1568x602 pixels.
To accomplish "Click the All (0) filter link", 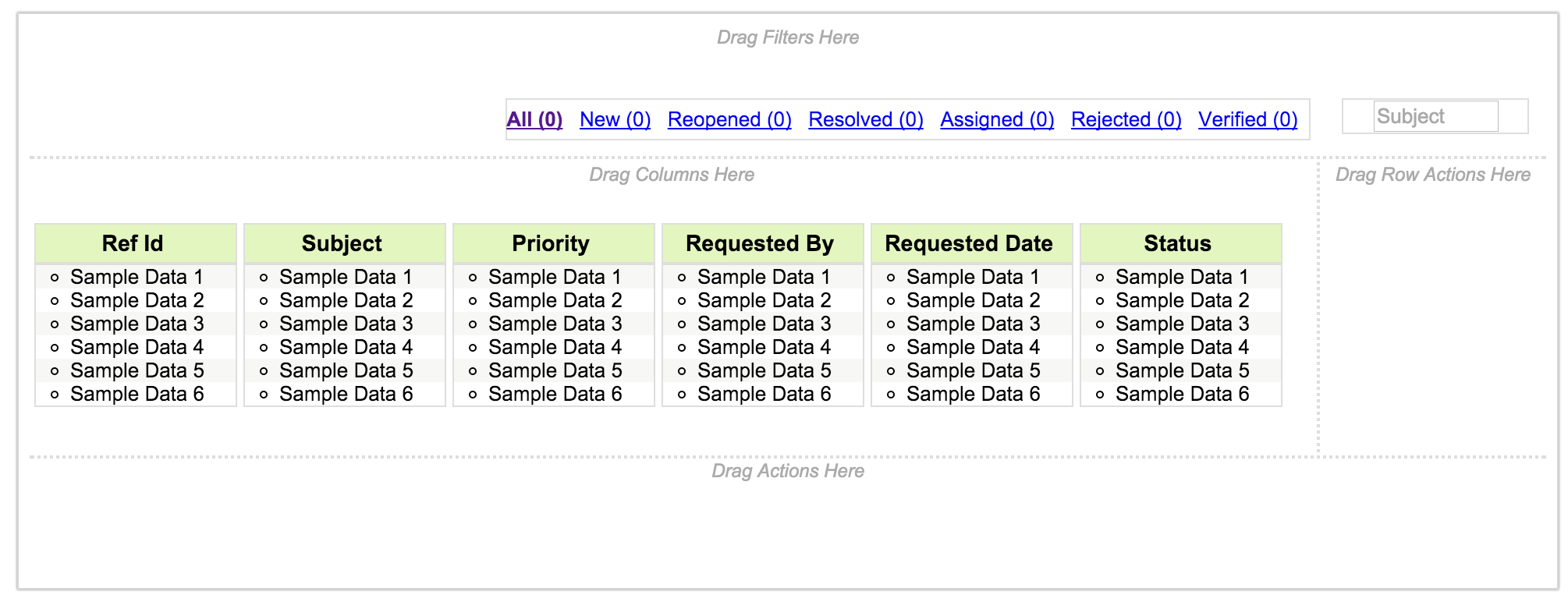I will (534, 119).
